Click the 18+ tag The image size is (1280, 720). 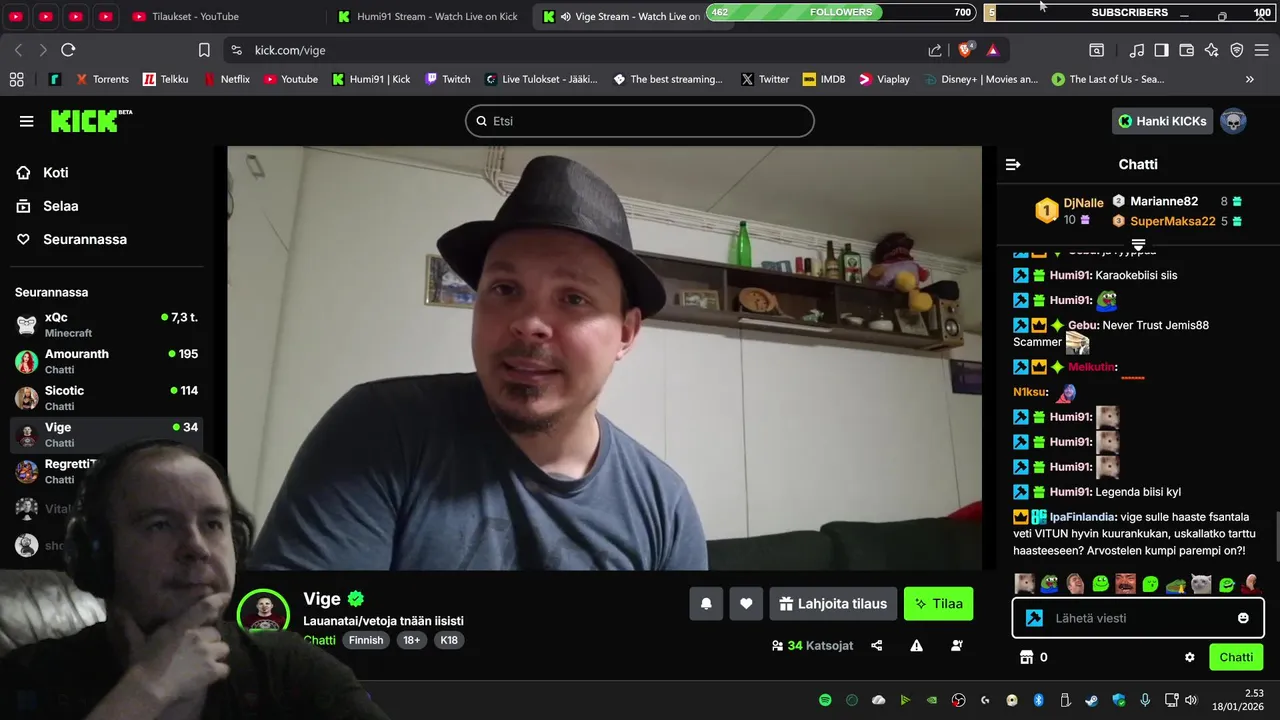411,640
